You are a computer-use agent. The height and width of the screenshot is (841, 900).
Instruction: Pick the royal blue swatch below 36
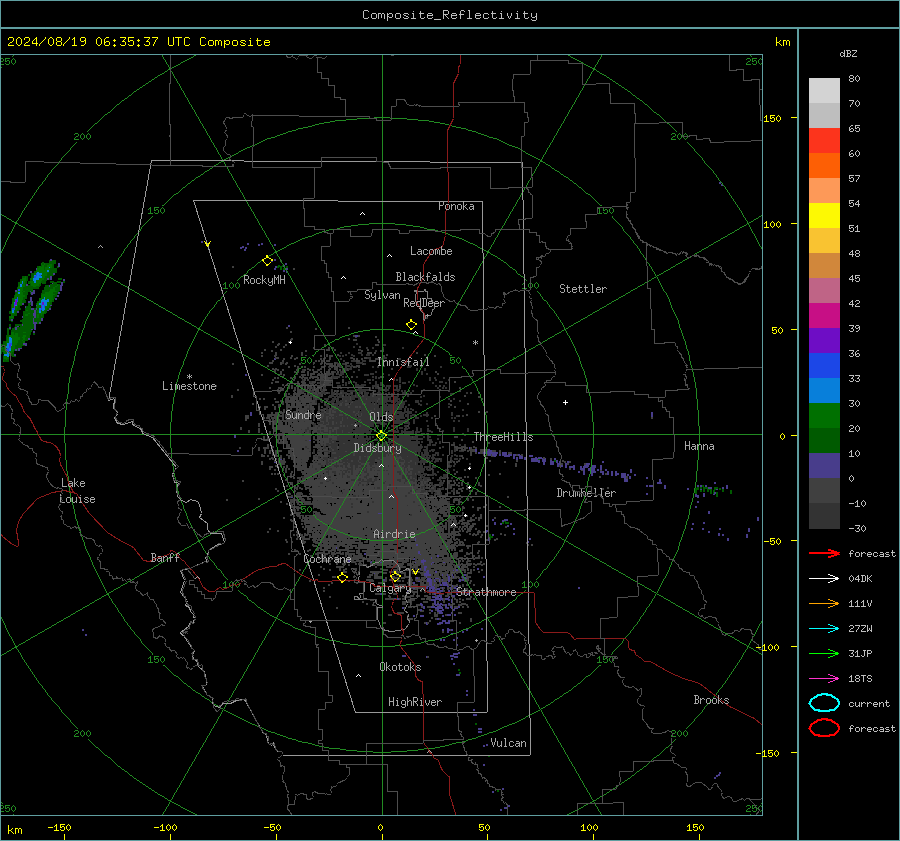[x=824, y=365]
